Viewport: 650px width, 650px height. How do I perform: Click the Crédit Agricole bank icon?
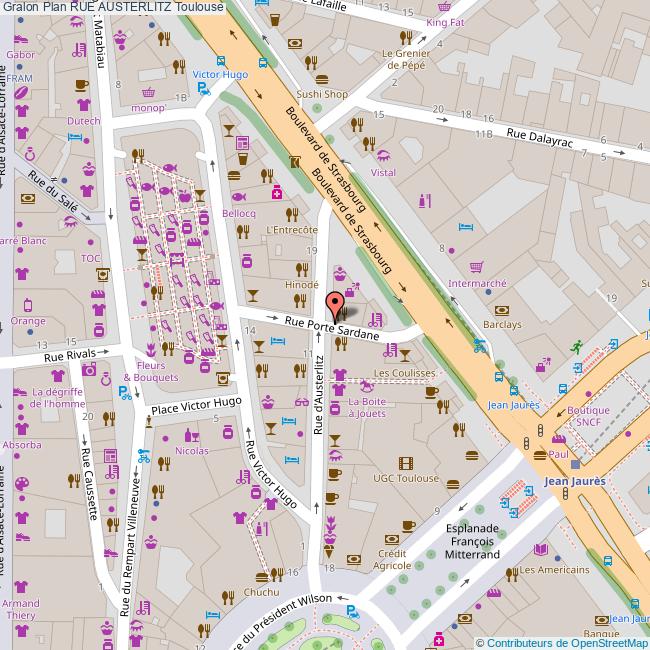pos(407,526)
